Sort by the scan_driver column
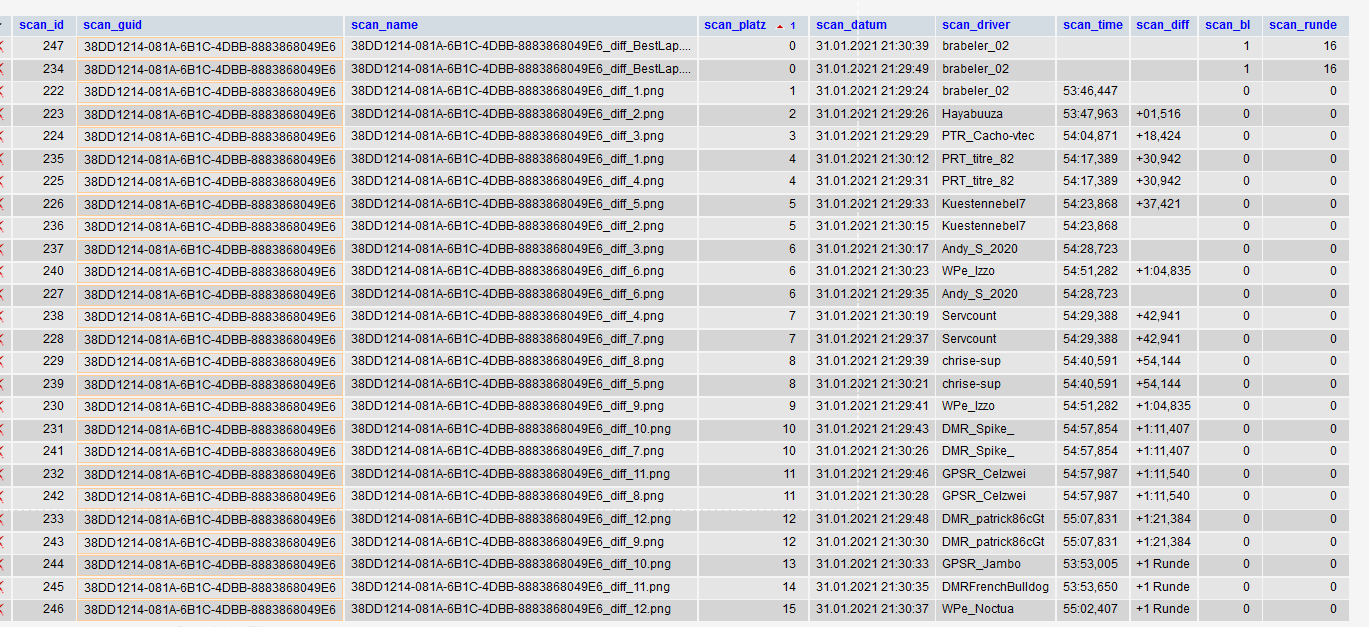Viewport: 1369px width, 627px height. [975, 25]
